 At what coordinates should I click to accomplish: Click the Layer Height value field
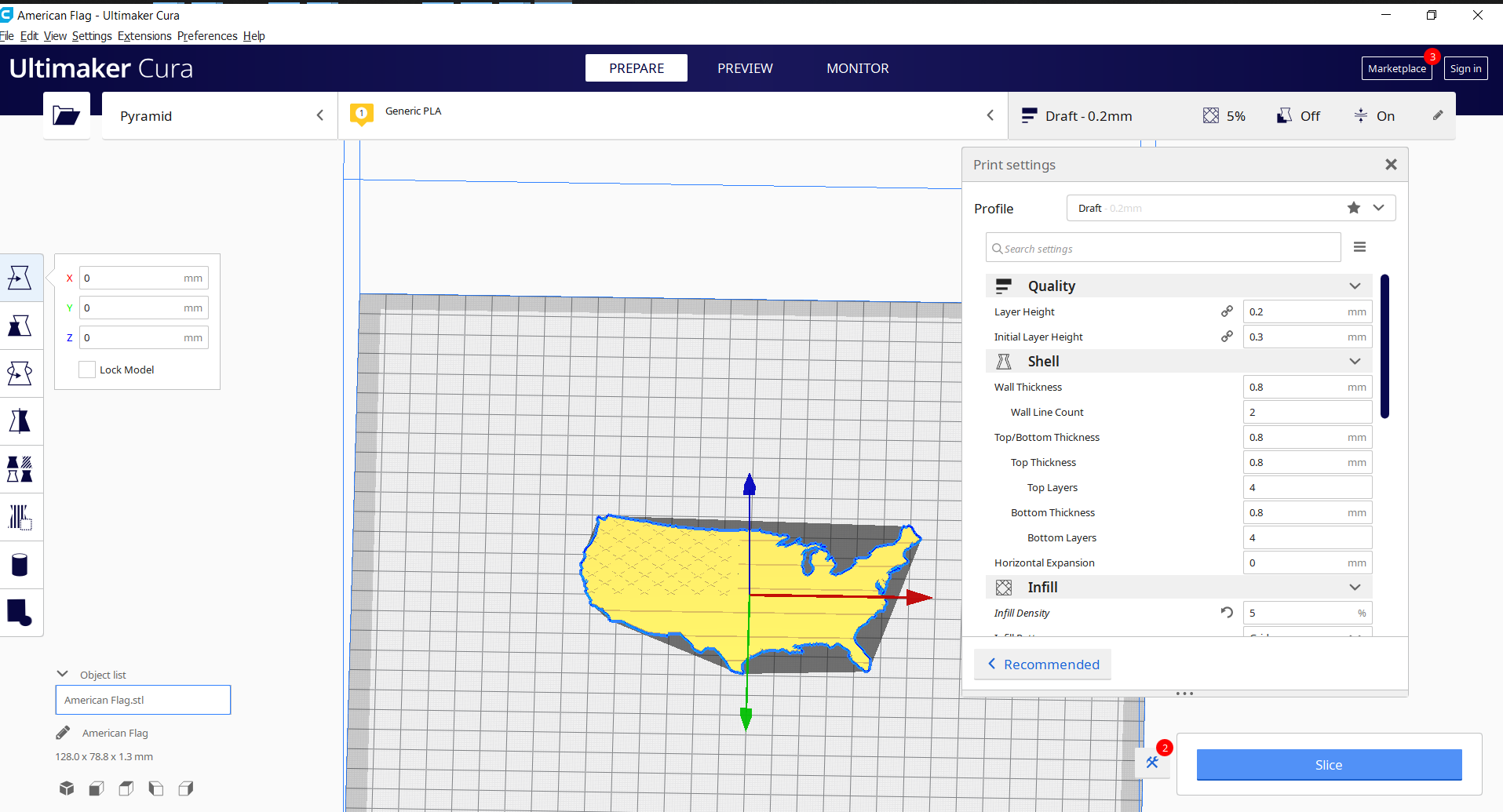[x=1308, y=311]
